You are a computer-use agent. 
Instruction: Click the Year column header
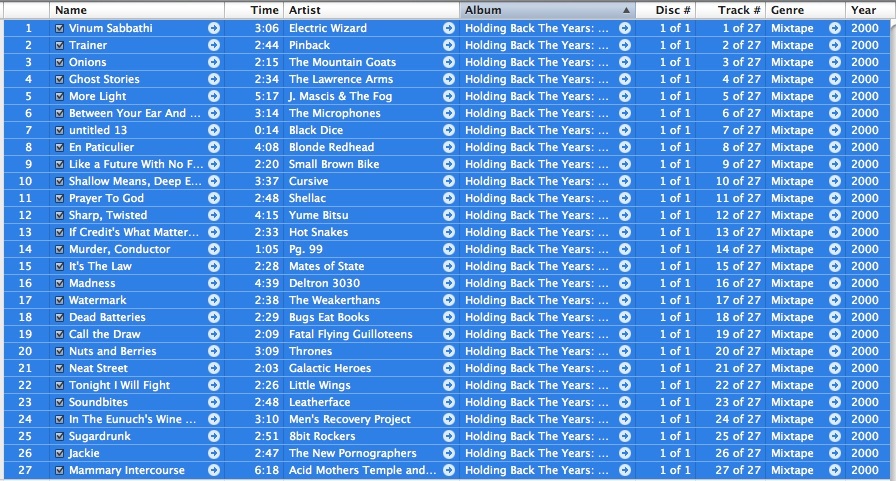864,10
